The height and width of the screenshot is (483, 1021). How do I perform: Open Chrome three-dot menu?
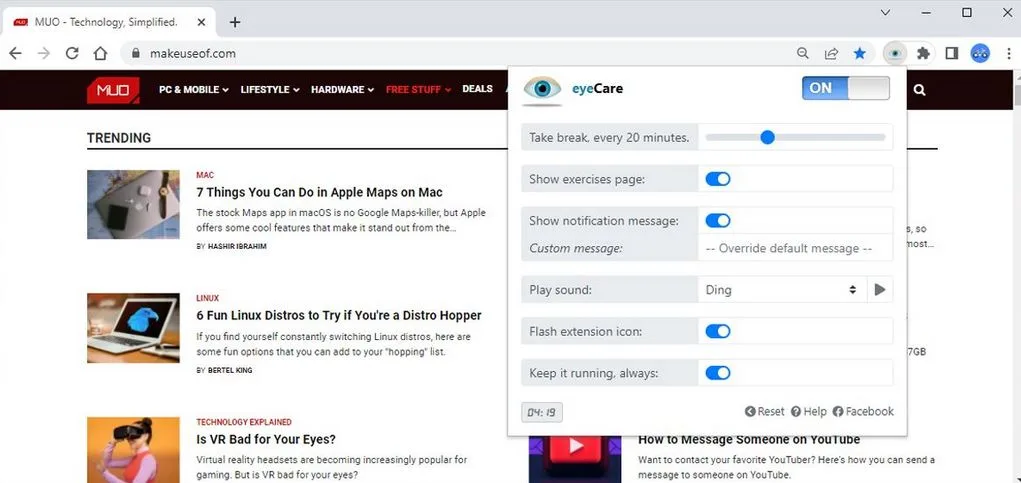pos(1009,53)
